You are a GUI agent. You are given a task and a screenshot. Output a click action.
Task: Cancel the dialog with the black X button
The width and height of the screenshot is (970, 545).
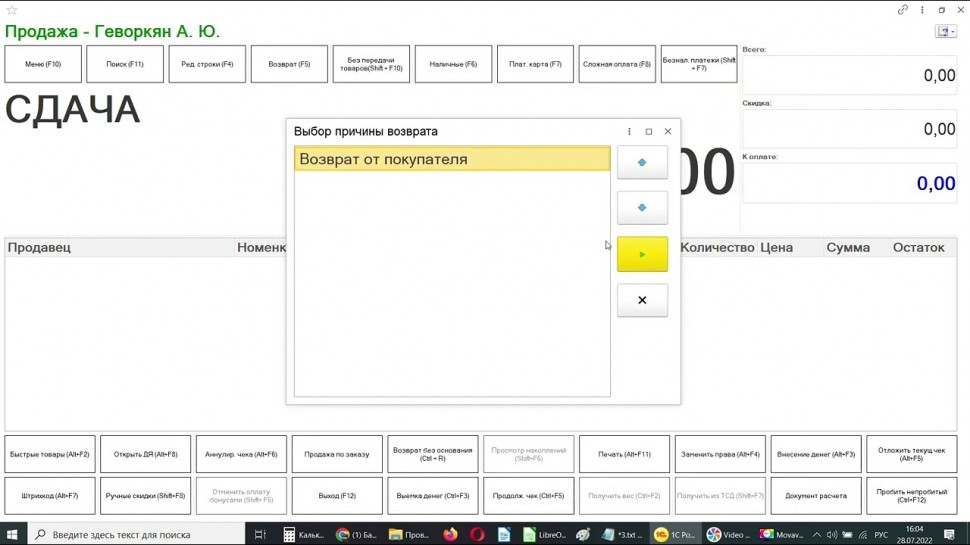click(642, 300)
